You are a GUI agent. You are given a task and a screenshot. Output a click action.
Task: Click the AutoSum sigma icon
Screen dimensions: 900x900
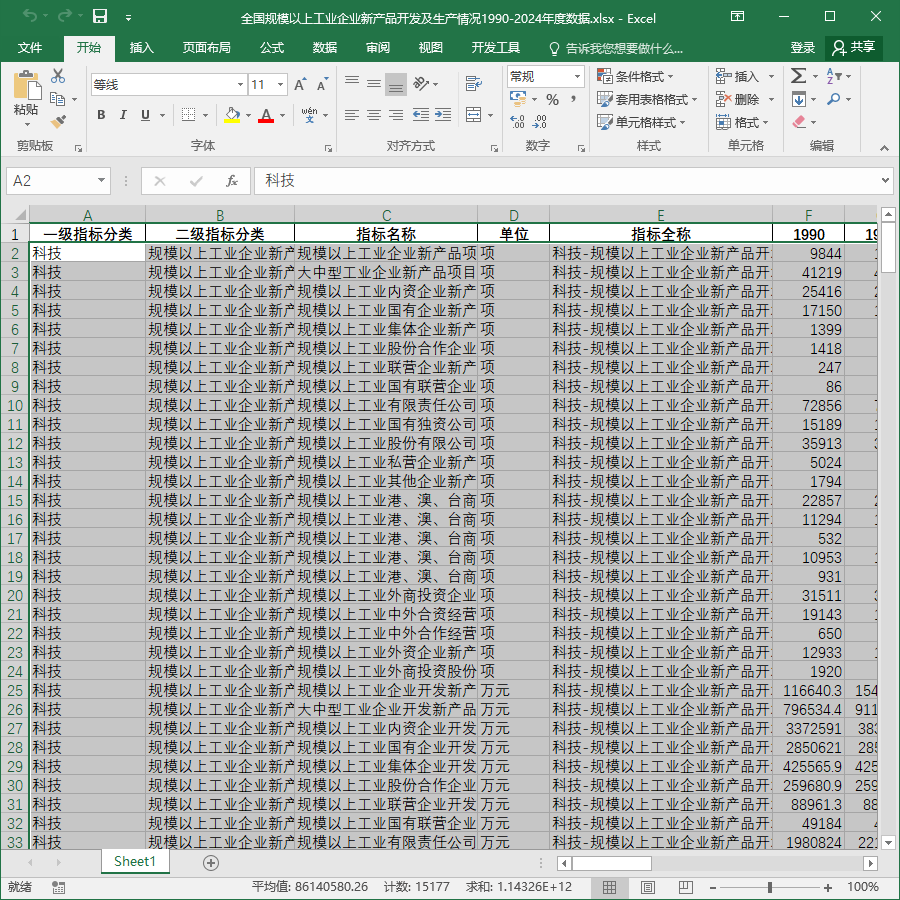798,76
